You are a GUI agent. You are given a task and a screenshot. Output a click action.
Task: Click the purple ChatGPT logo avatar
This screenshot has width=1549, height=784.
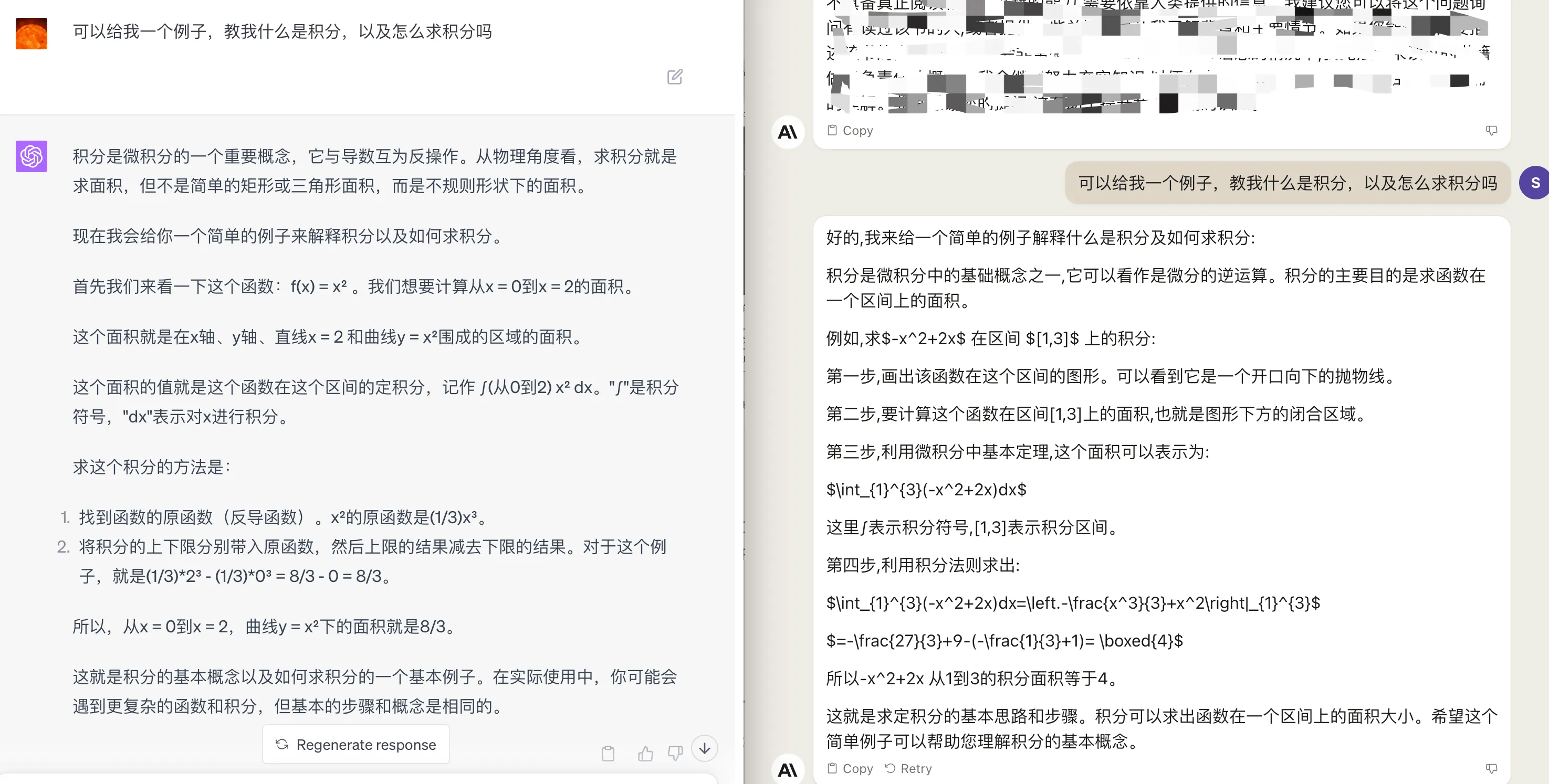point(32,156)
